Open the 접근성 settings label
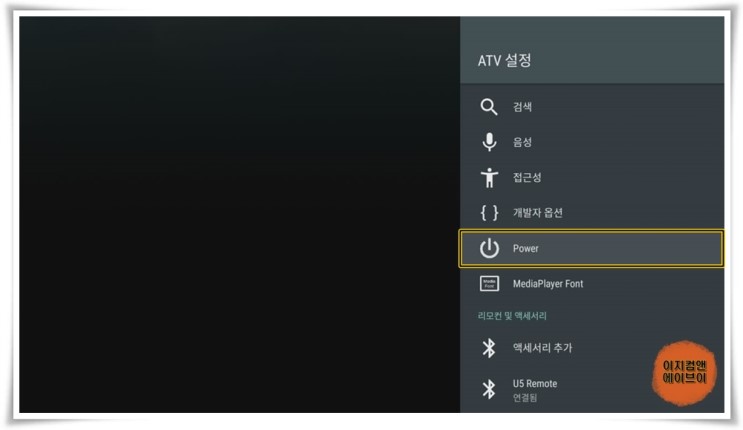The width and height of the screenshot is (743, 430). point(527,178)
